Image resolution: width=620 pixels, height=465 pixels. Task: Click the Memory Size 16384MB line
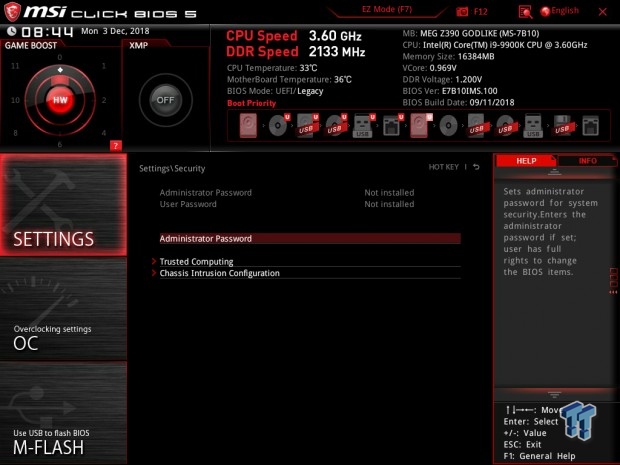point(448,56)
